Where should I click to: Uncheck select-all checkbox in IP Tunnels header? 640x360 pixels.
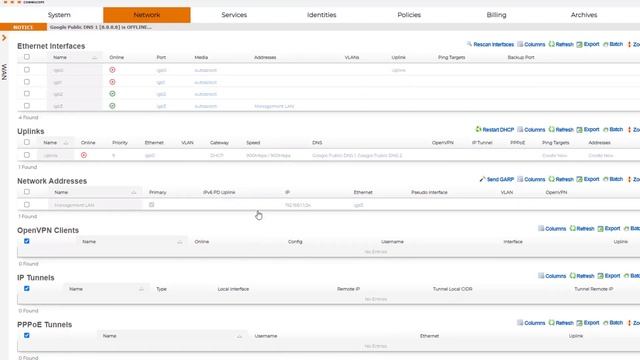coord(27,289)
